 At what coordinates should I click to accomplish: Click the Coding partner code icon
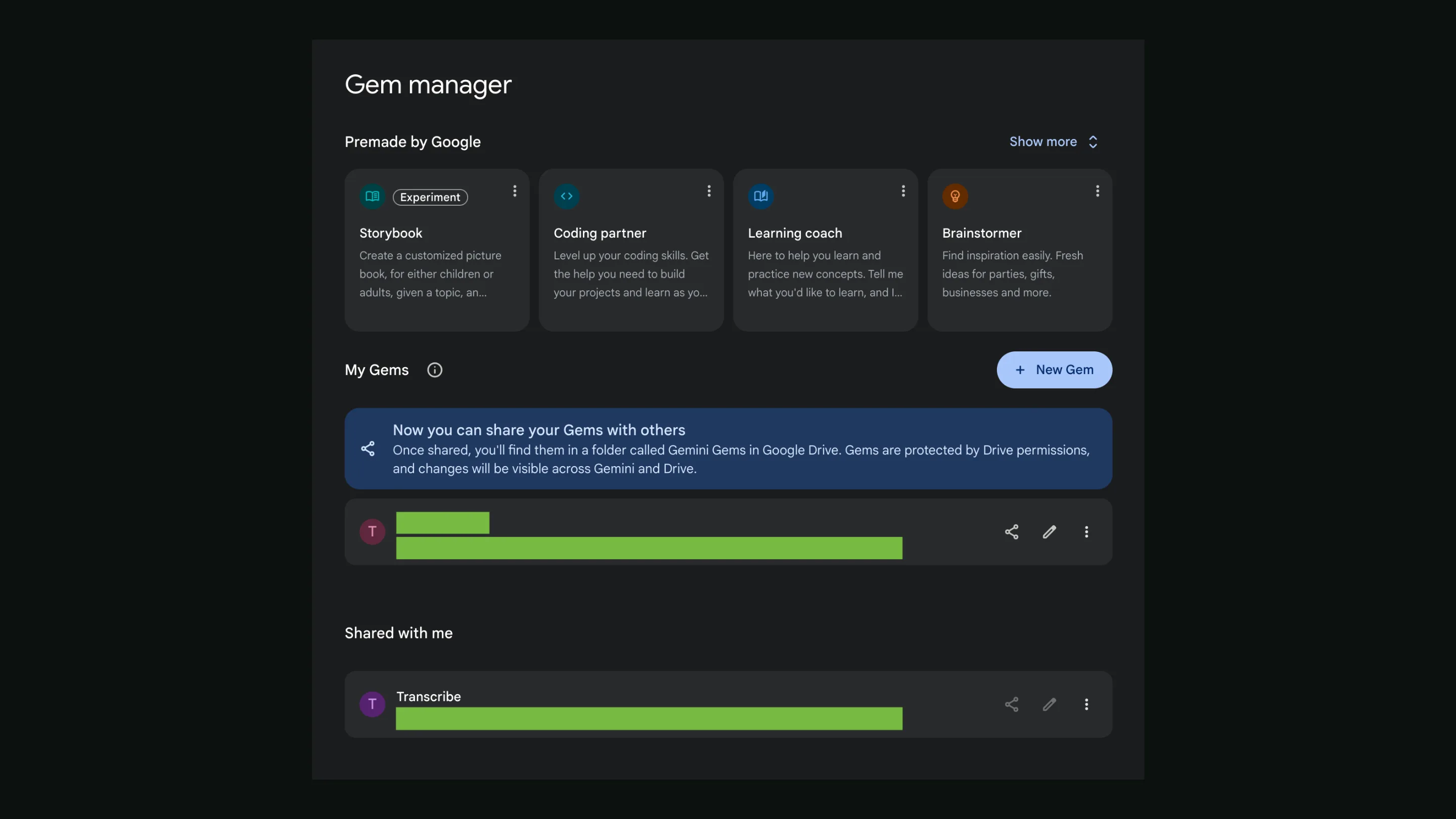pyautogui.click(x=566, y=196)
